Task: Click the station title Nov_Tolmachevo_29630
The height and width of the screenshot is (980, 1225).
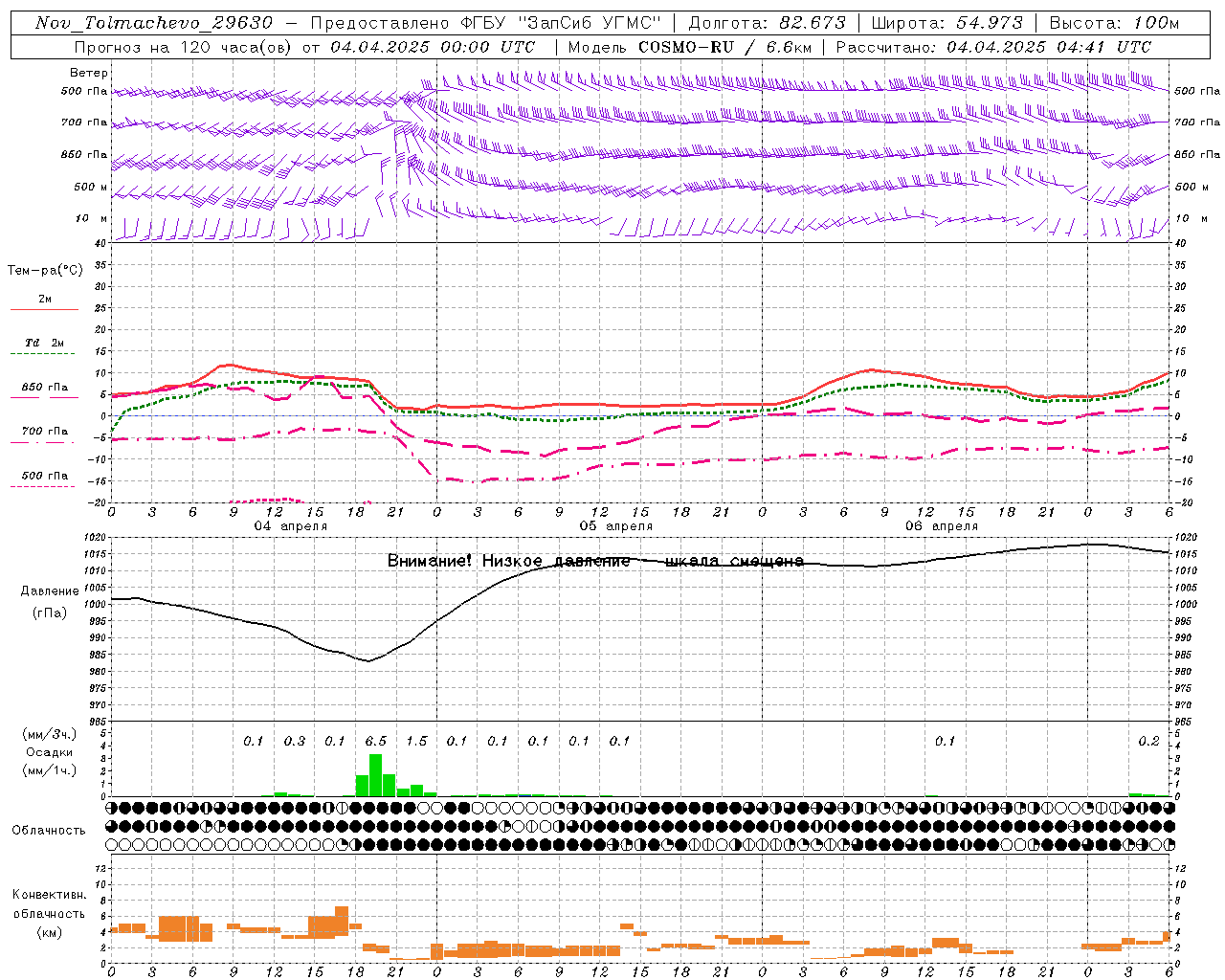Action: click(x=154, y=23)
